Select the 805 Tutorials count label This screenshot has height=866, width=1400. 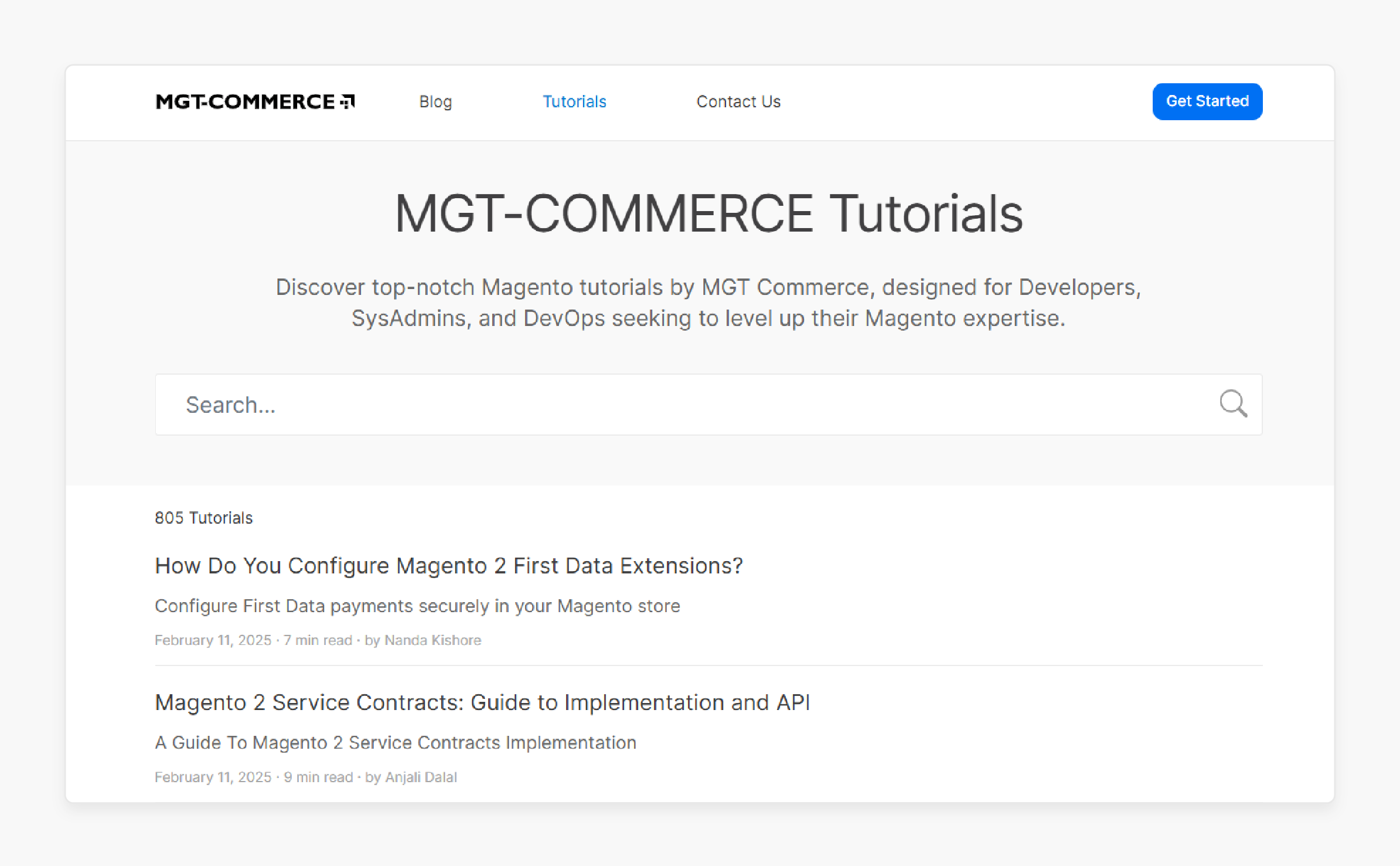click(x=203, y=518)
